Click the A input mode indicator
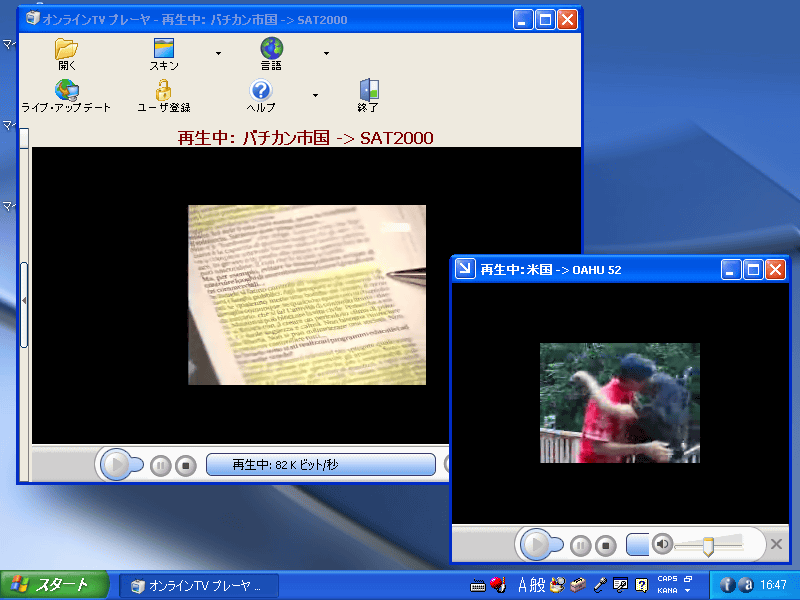 [522, 585]
